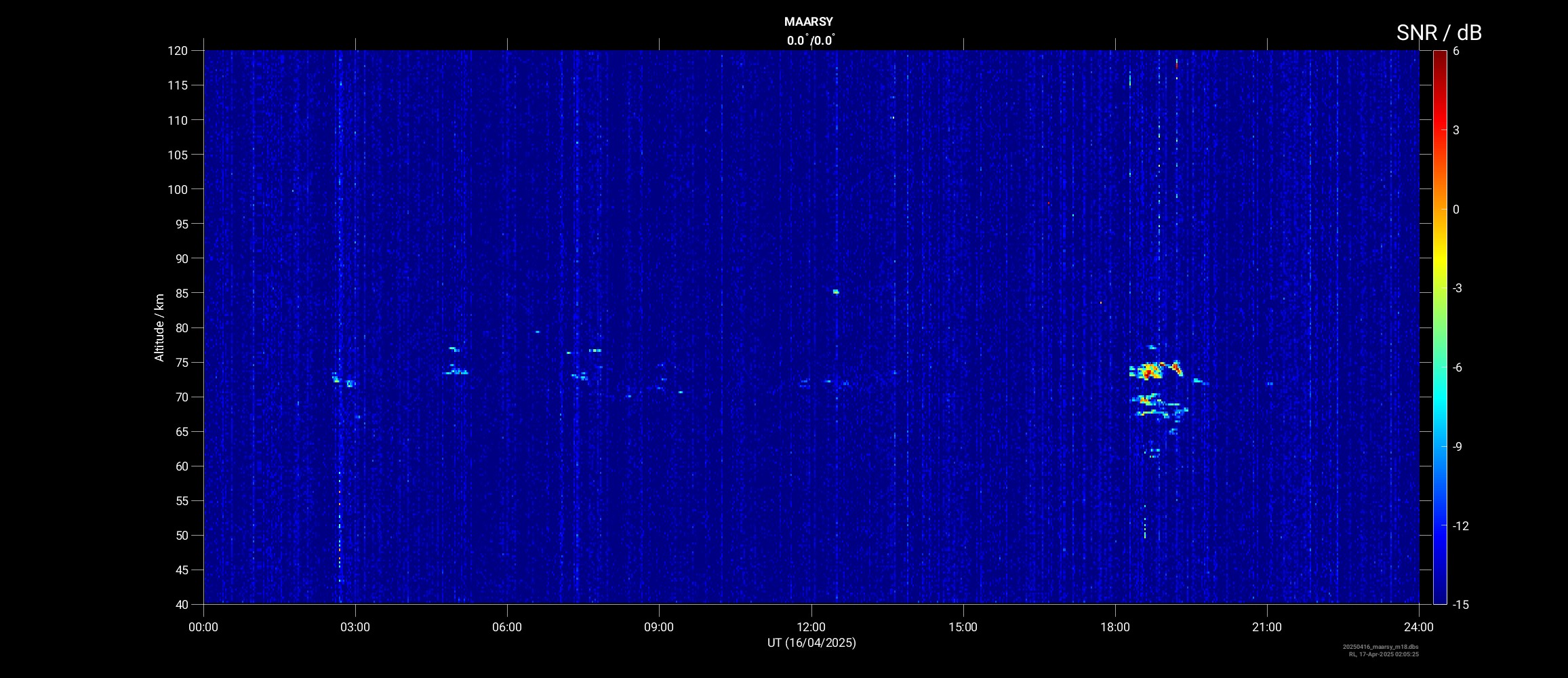The width and height of the screenshot is (1568, 678).
Task: Click the altitude tick label 100
Action: 178,189
